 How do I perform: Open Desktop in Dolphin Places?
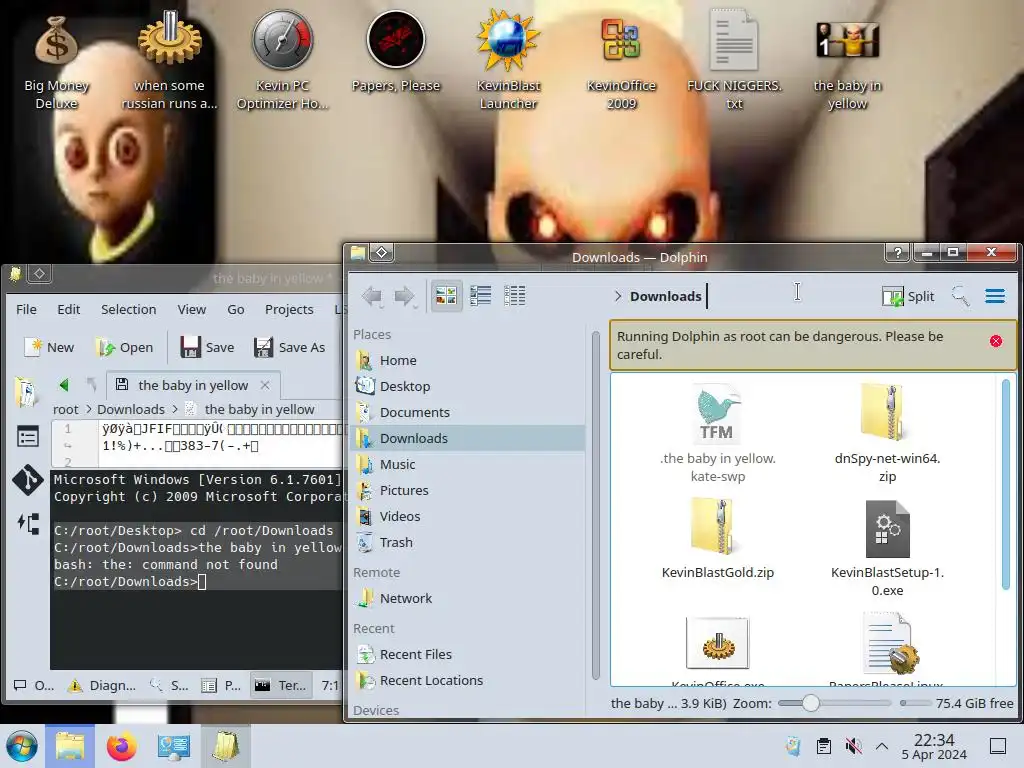[x=468, y=386]
